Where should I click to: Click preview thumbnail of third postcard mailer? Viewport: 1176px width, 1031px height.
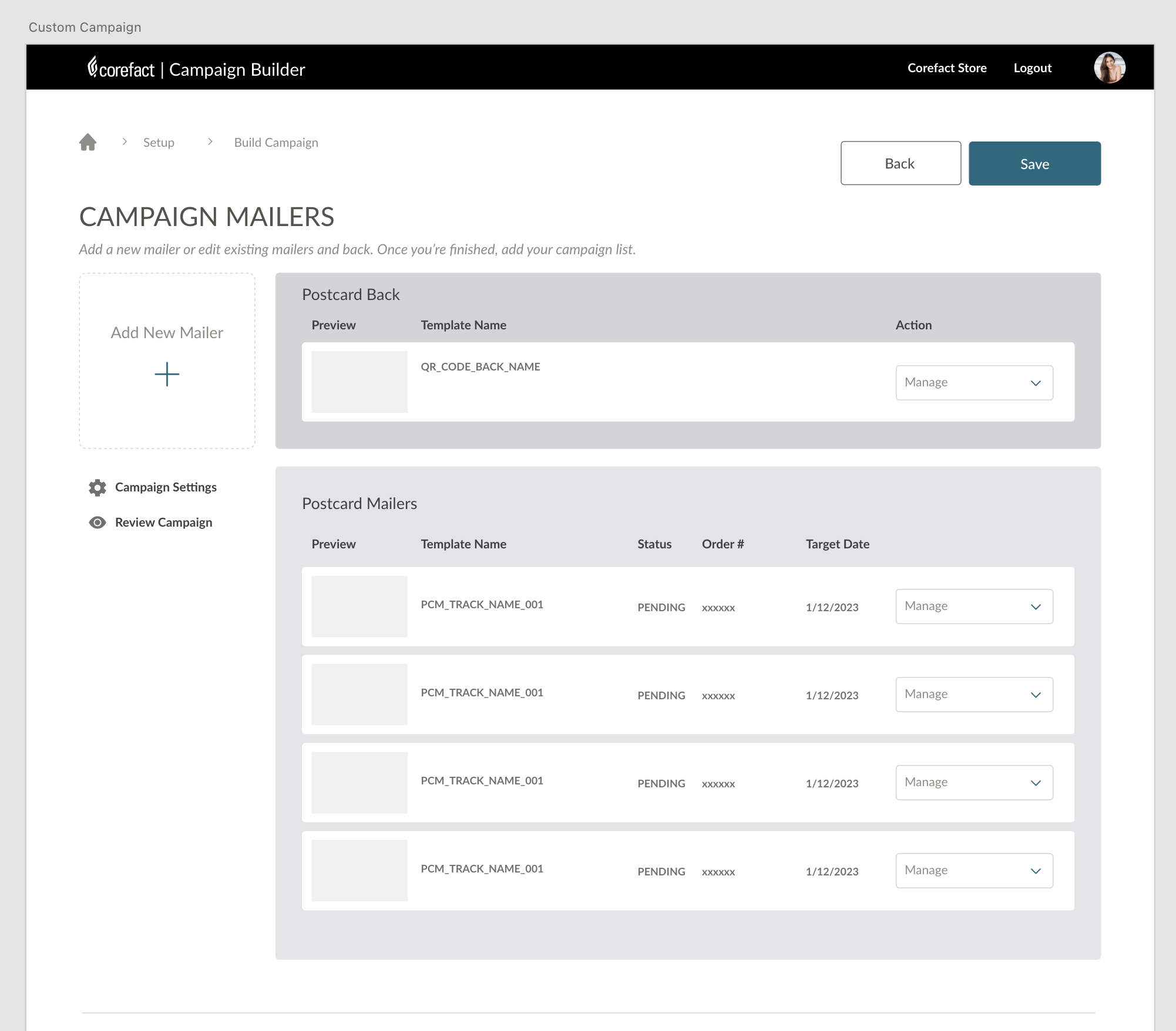click(x=359, y=783)
